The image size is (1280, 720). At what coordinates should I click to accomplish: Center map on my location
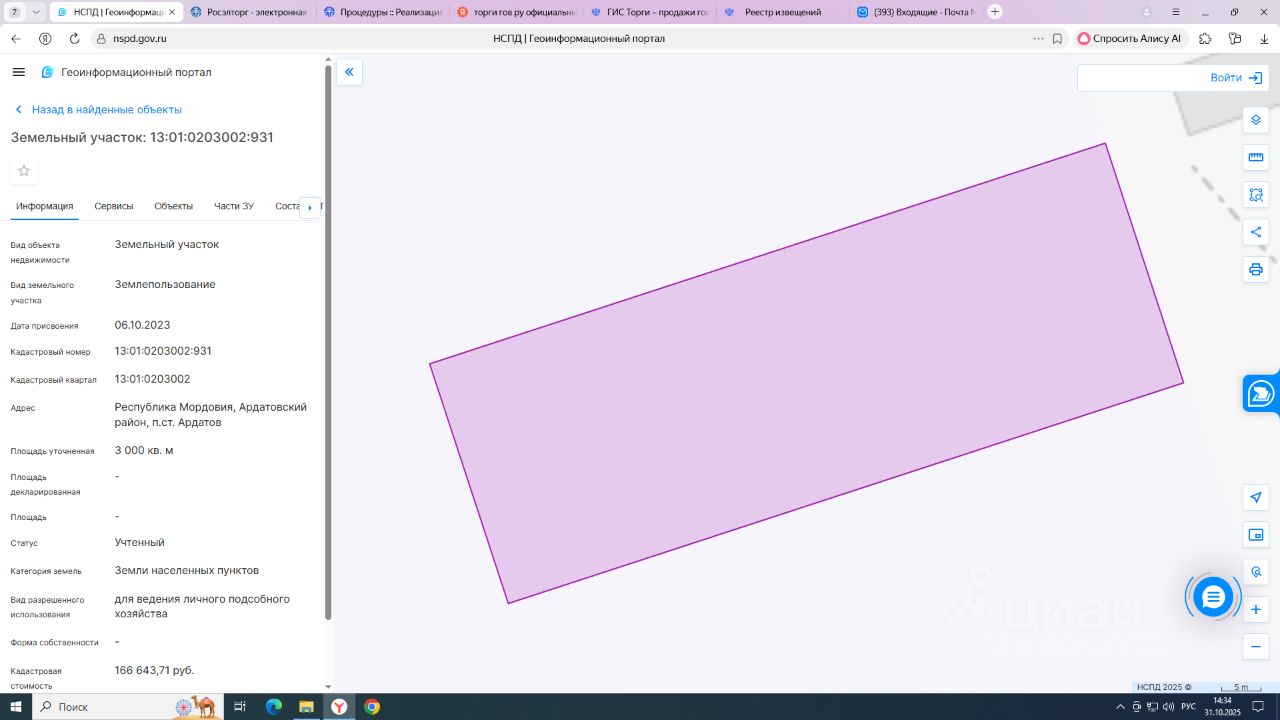tap(1256, 497)
